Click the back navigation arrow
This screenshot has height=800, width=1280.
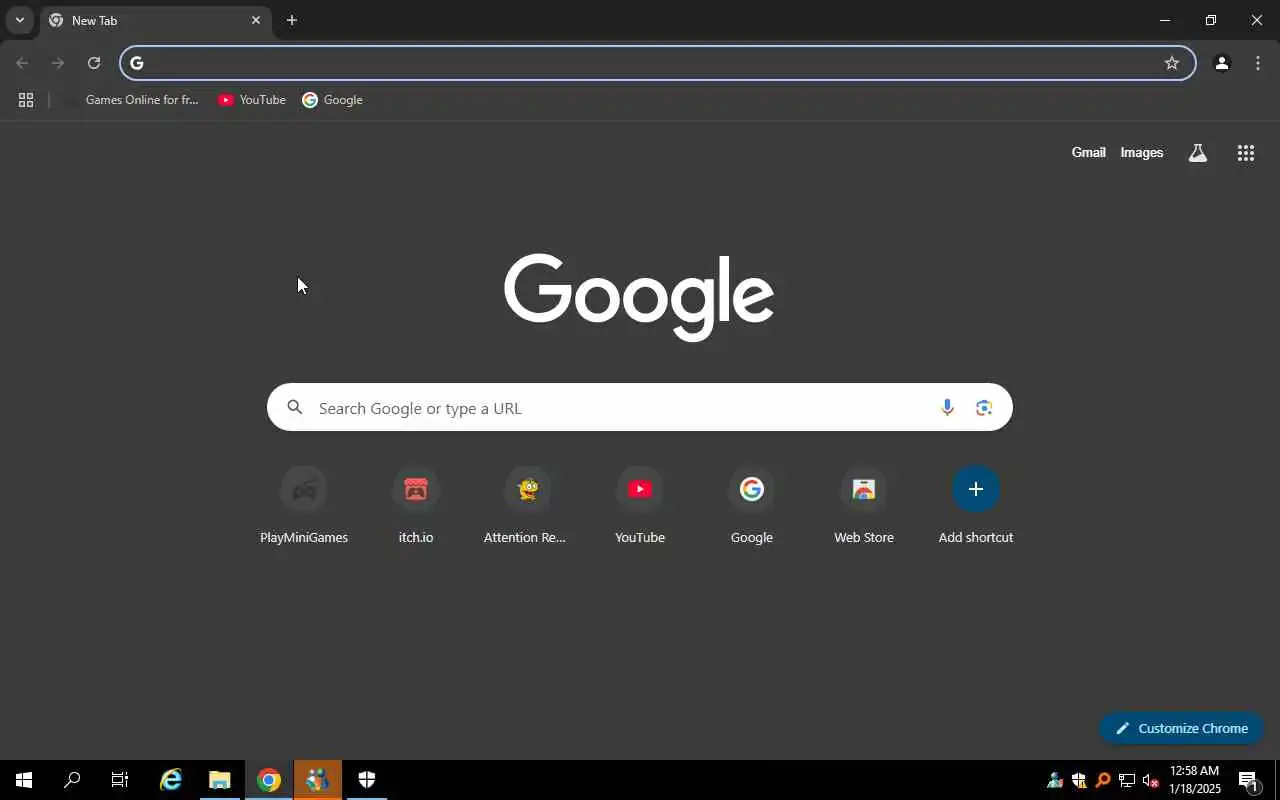[22, 63]
